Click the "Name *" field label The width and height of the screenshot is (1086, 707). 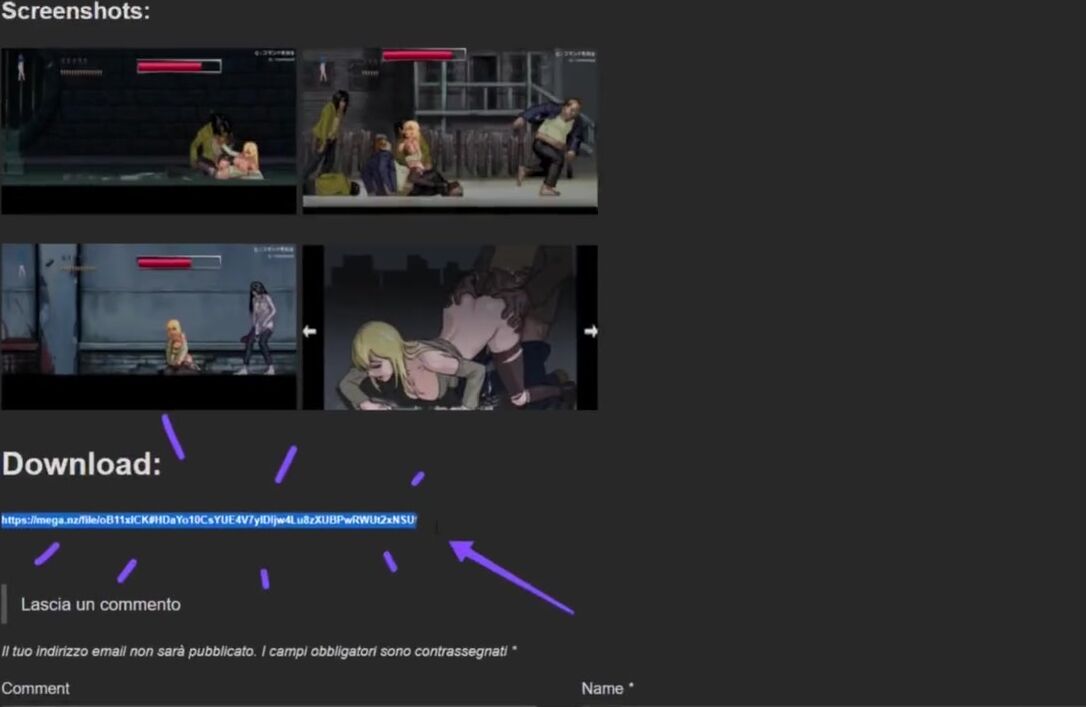click(607, 688)
